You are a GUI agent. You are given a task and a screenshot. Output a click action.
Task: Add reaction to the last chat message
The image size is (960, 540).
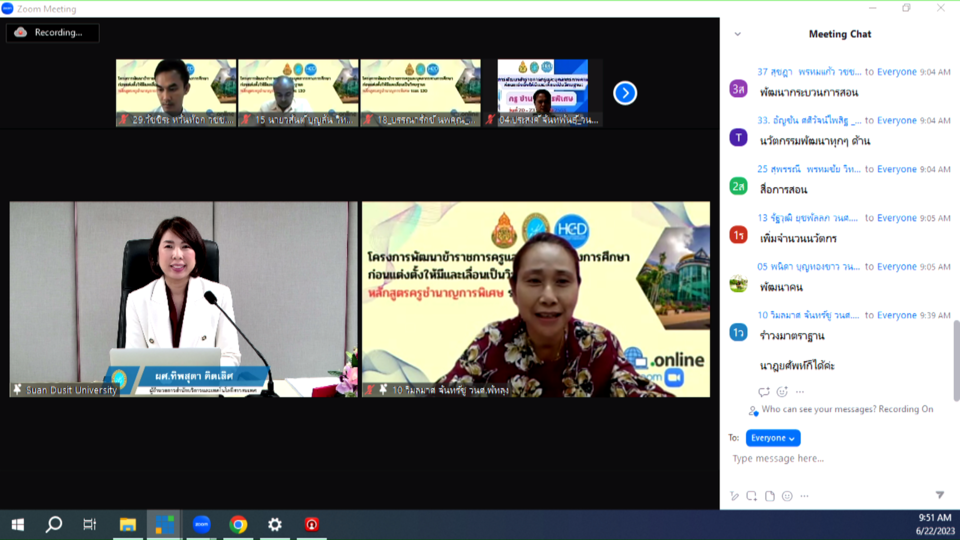782,392
